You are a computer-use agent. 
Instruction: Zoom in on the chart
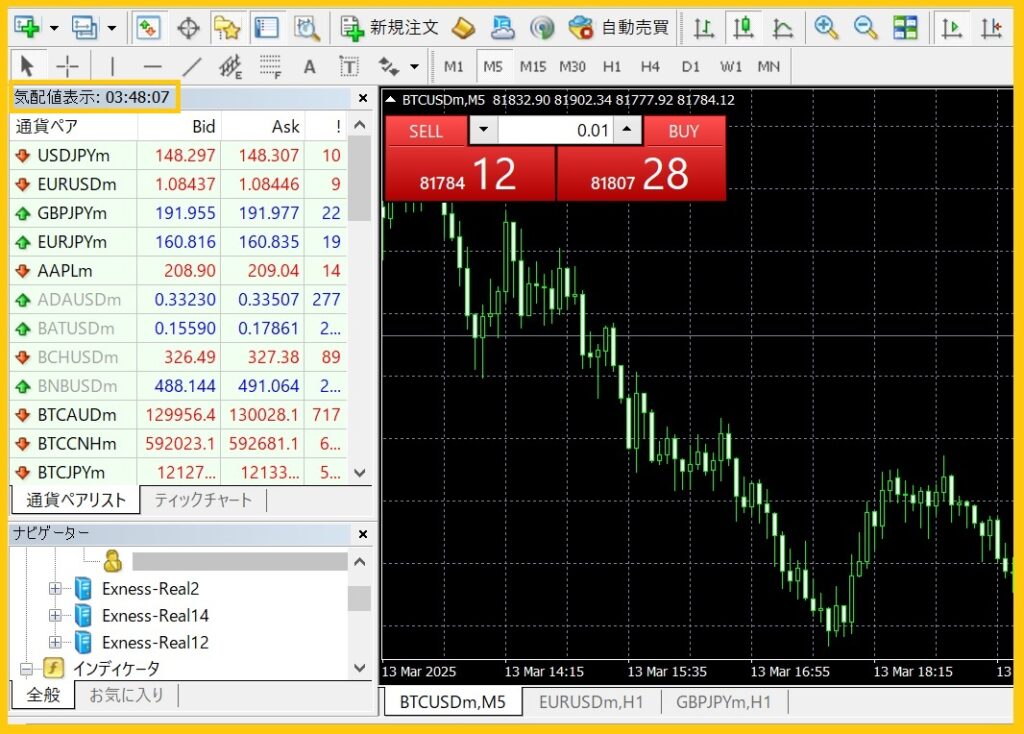[x=826, y=27]
